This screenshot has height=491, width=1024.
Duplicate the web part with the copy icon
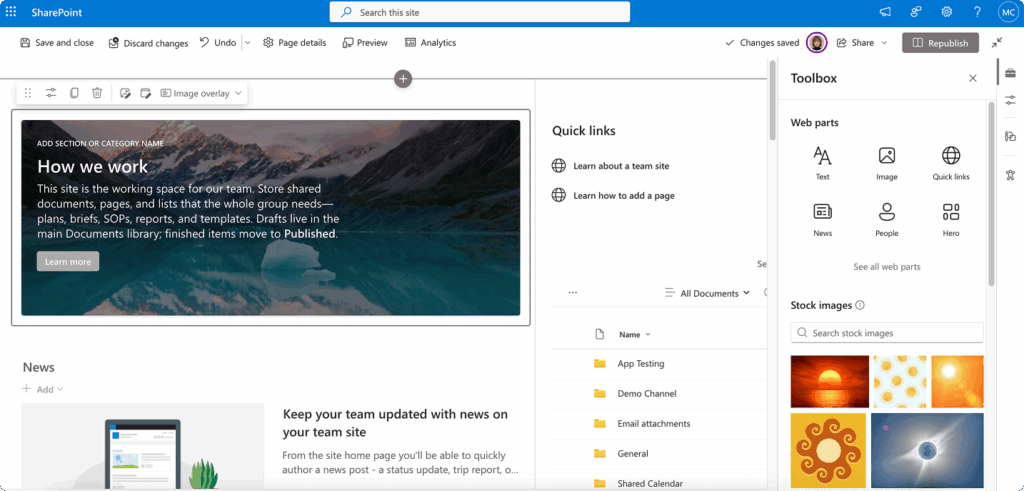click(74, 93)
